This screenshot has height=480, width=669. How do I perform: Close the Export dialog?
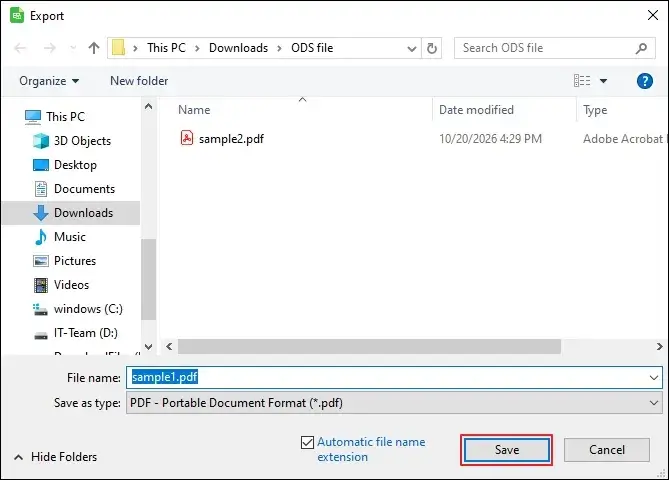click(653, 16)
